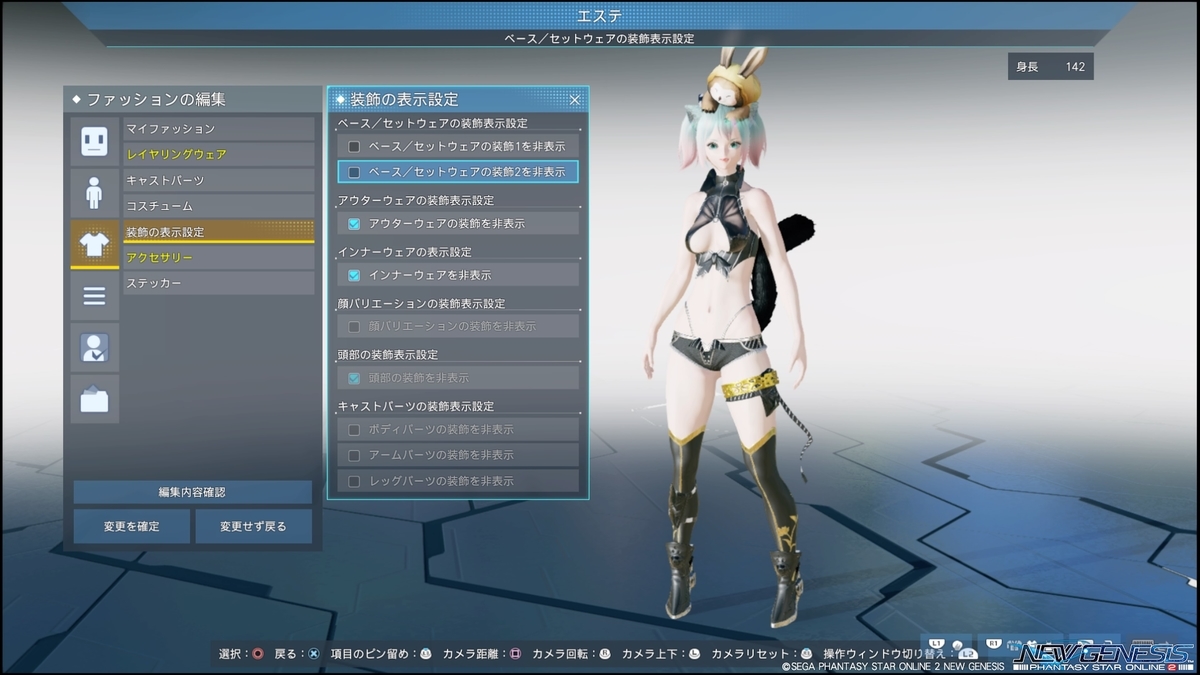Select アクセサリー menu item
Image resolution: width=1200 pixels, height=675 pixels.
click(x=219, y=258)
